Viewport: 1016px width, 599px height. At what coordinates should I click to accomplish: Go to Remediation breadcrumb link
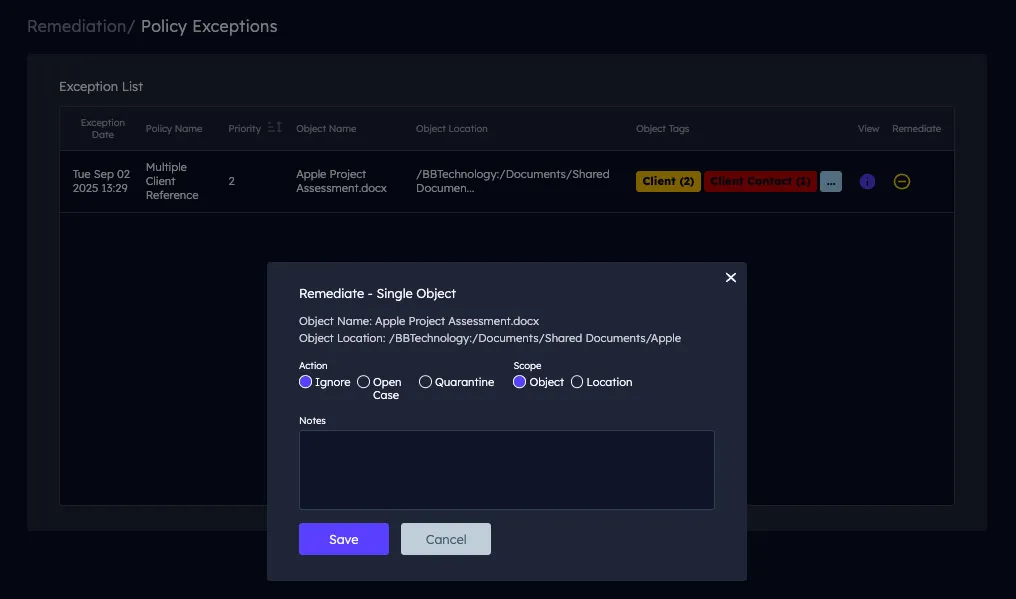(76, 27)
